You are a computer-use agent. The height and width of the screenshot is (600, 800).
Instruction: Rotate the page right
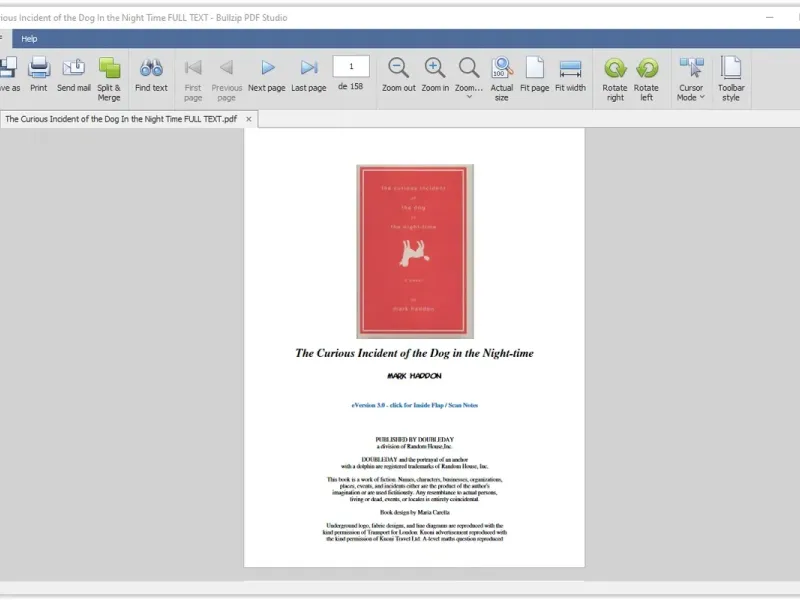point(615,79)
